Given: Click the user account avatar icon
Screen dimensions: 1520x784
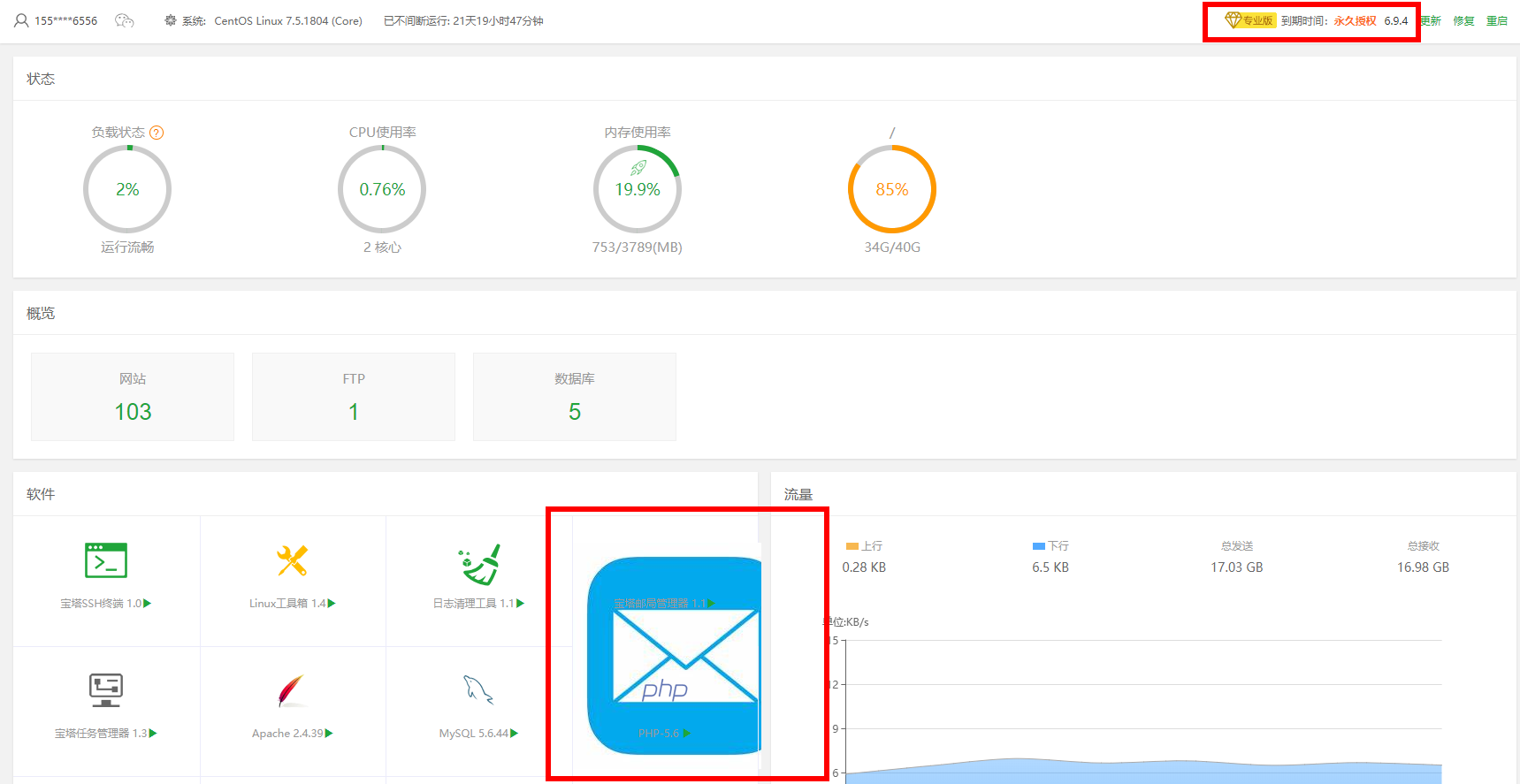Looking at the screenshot, I should pos(21,20).
